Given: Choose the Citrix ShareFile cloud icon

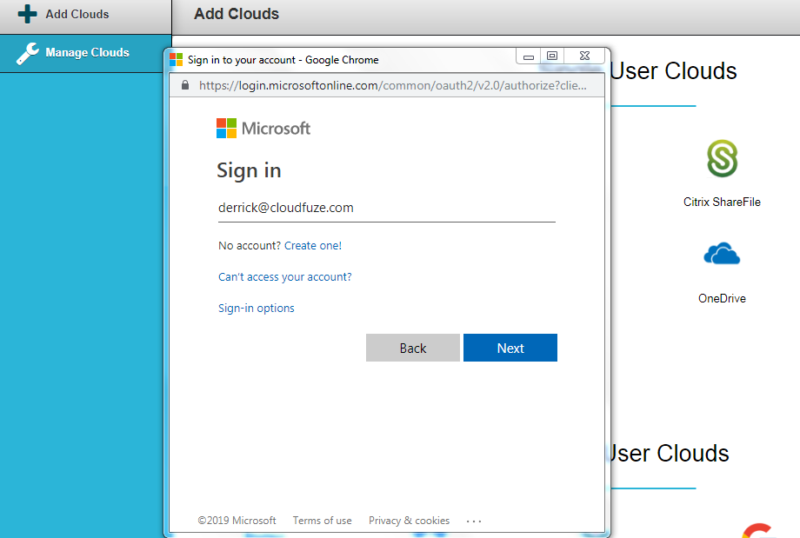Looking at the screenshot, I should click(x=722, y=158).
